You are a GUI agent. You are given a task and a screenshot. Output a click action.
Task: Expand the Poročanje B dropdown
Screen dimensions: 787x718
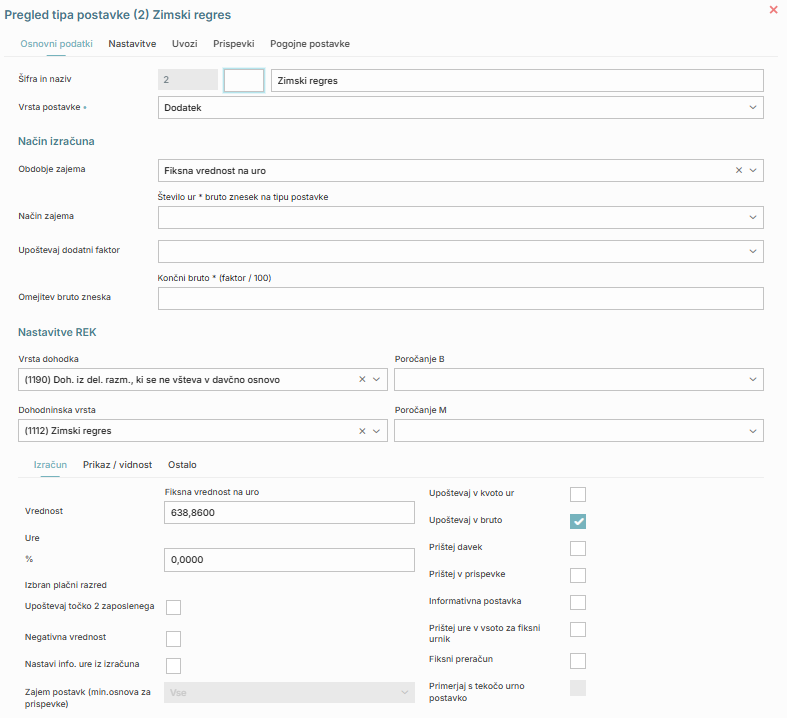(752, 380)
